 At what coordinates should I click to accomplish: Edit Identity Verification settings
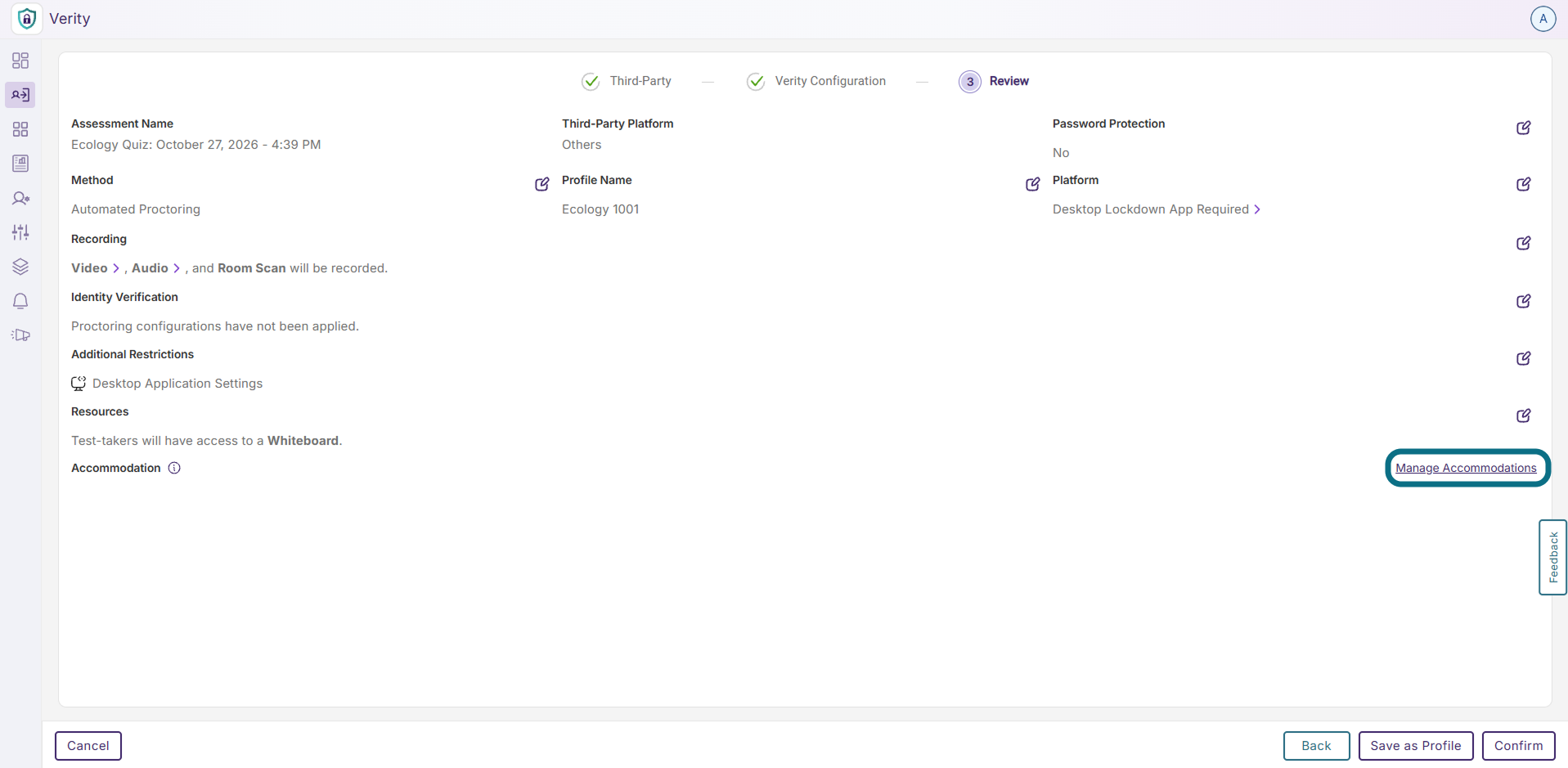coord(1523,301)
